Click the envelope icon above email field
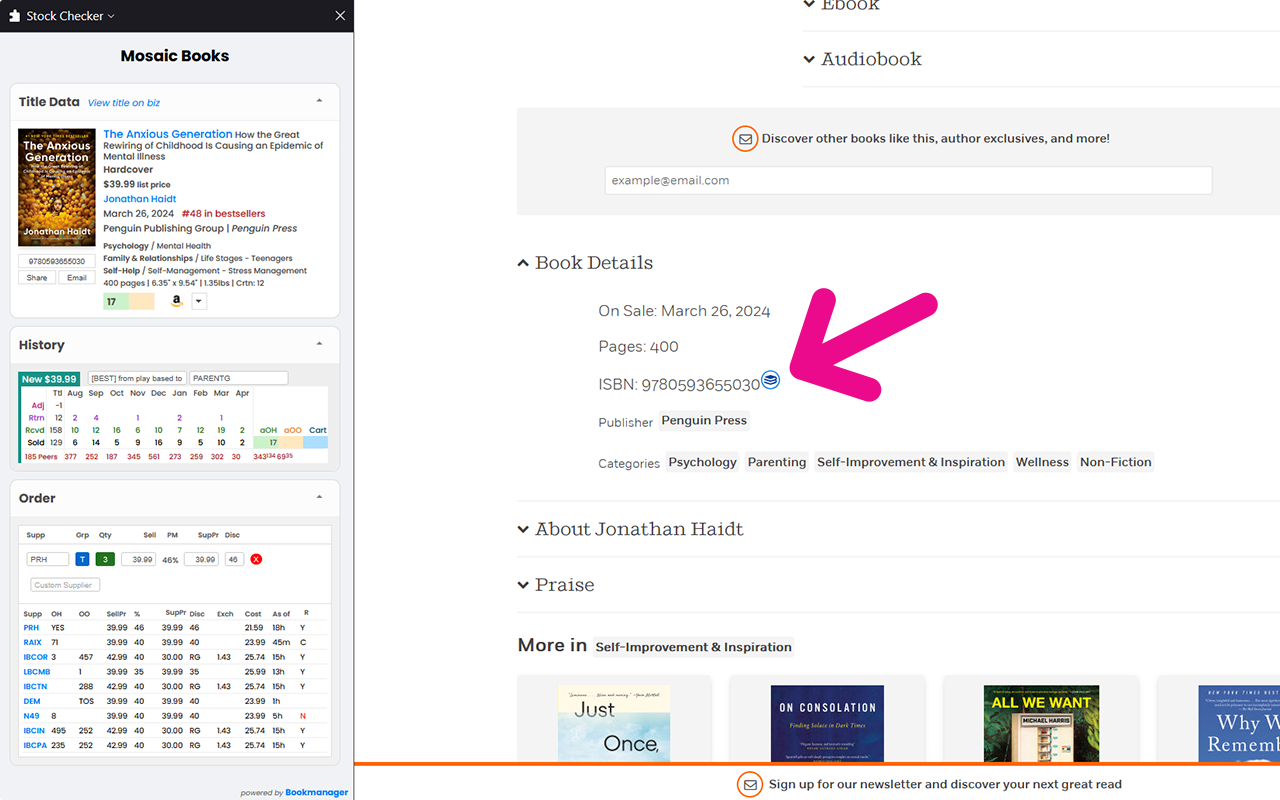Screen dimensions: 1280x800 [x=745, y=139]
